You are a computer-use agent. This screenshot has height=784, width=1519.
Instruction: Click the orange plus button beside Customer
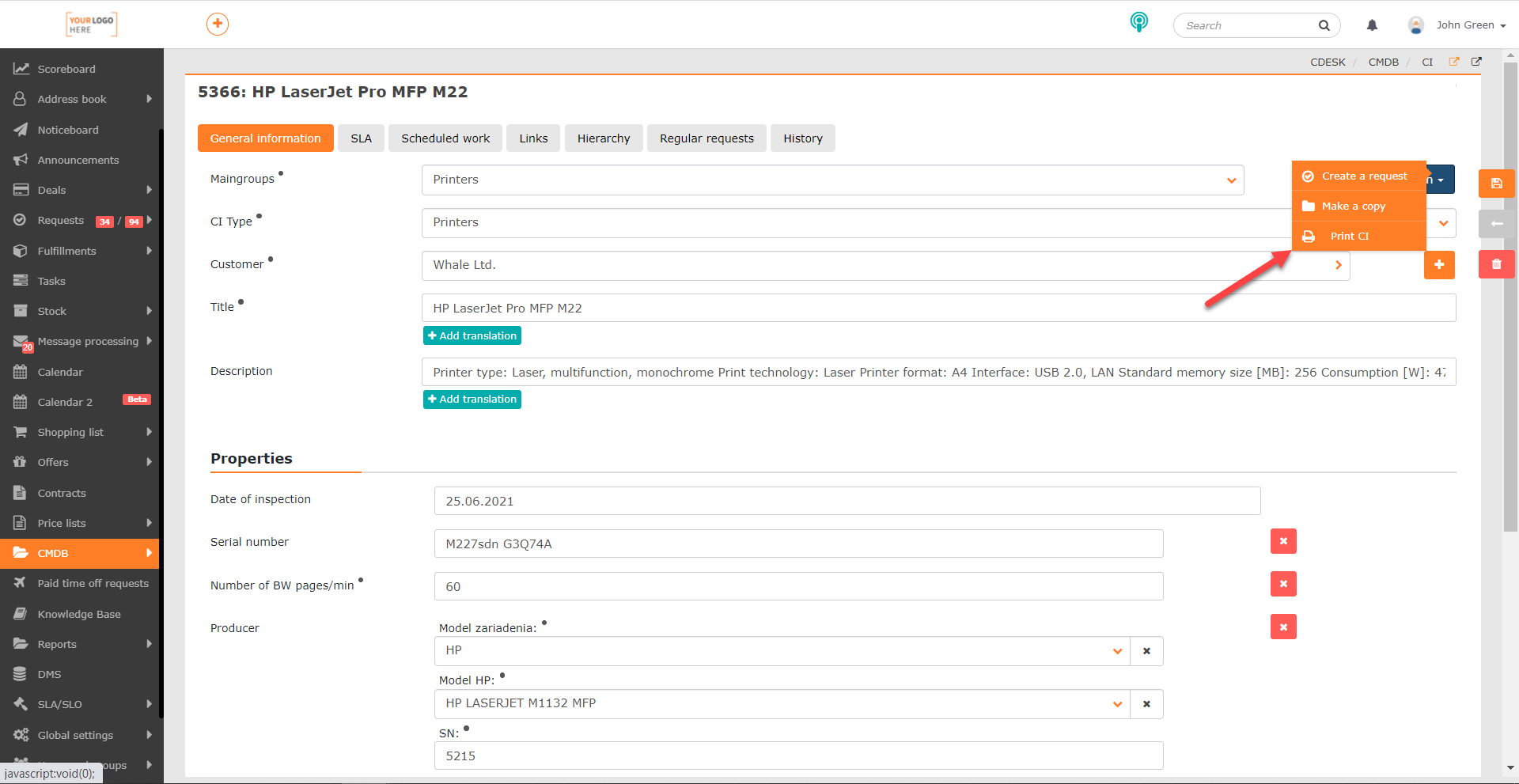click(x=1439, y=265)
